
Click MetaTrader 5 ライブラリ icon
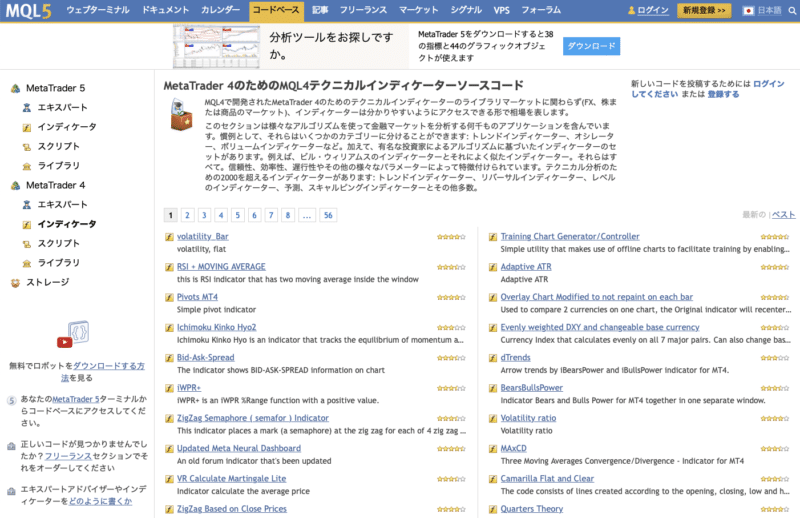(27, 166)
